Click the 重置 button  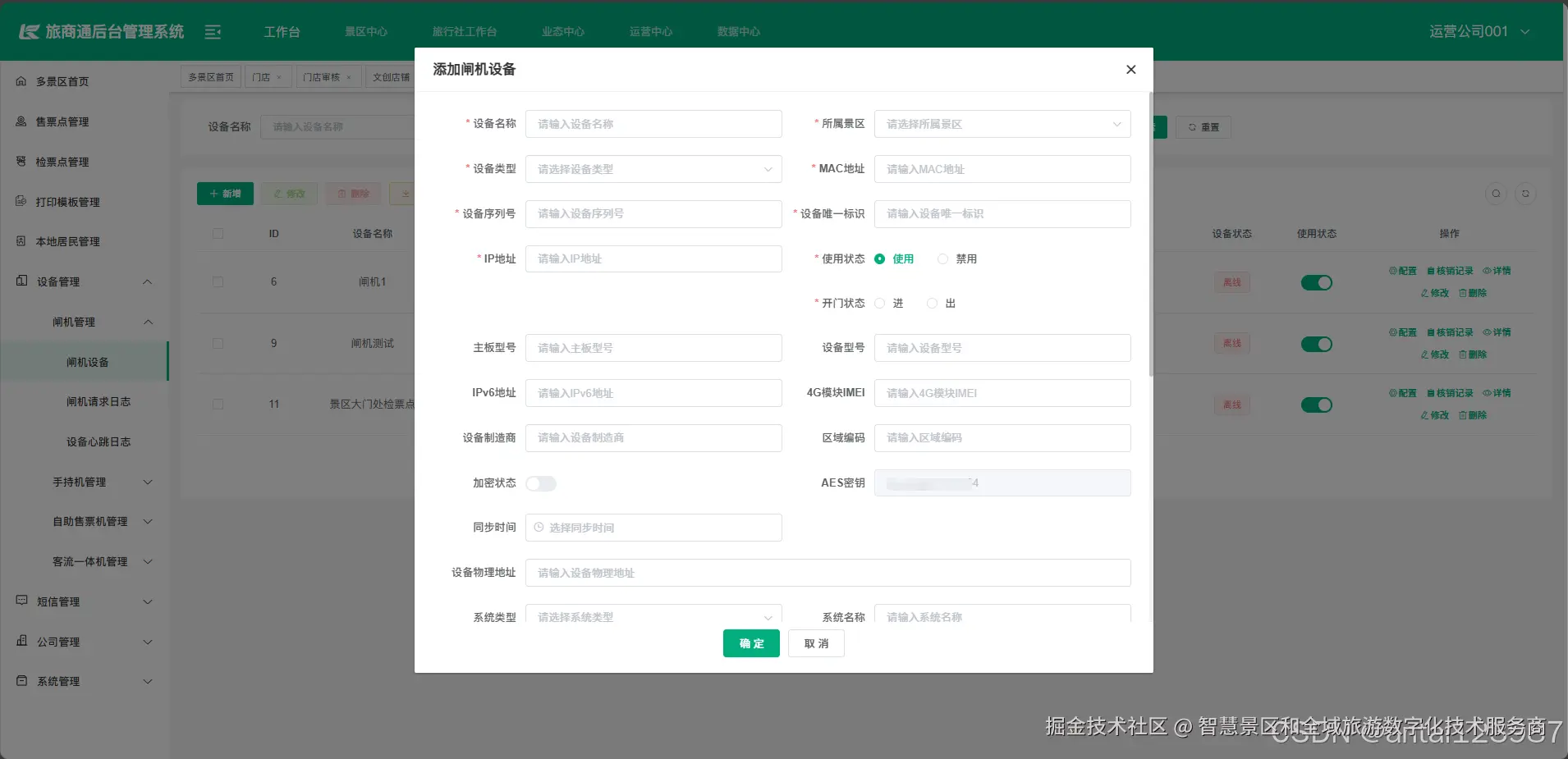[x=1204, y=127]
